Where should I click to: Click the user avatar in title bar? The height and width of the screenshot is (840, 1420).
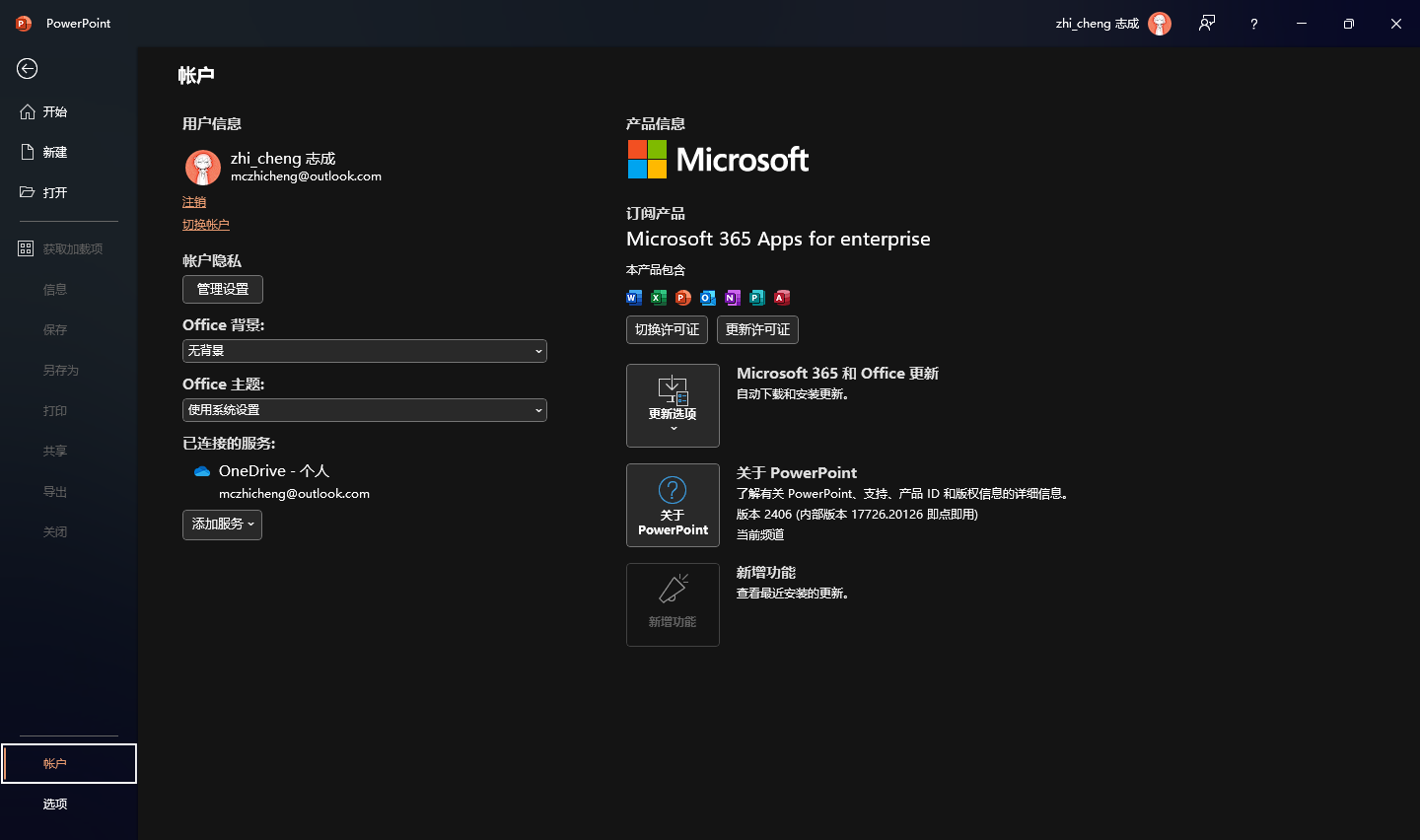(x=1160, y=24)
